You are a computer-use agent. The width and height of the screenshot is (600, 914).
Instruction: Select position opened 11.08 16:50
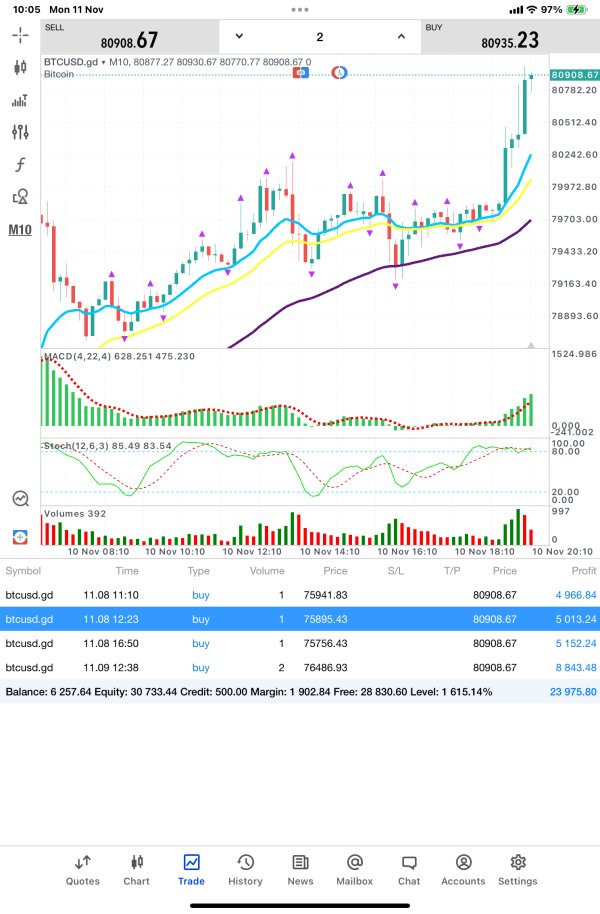coord(300,644)
